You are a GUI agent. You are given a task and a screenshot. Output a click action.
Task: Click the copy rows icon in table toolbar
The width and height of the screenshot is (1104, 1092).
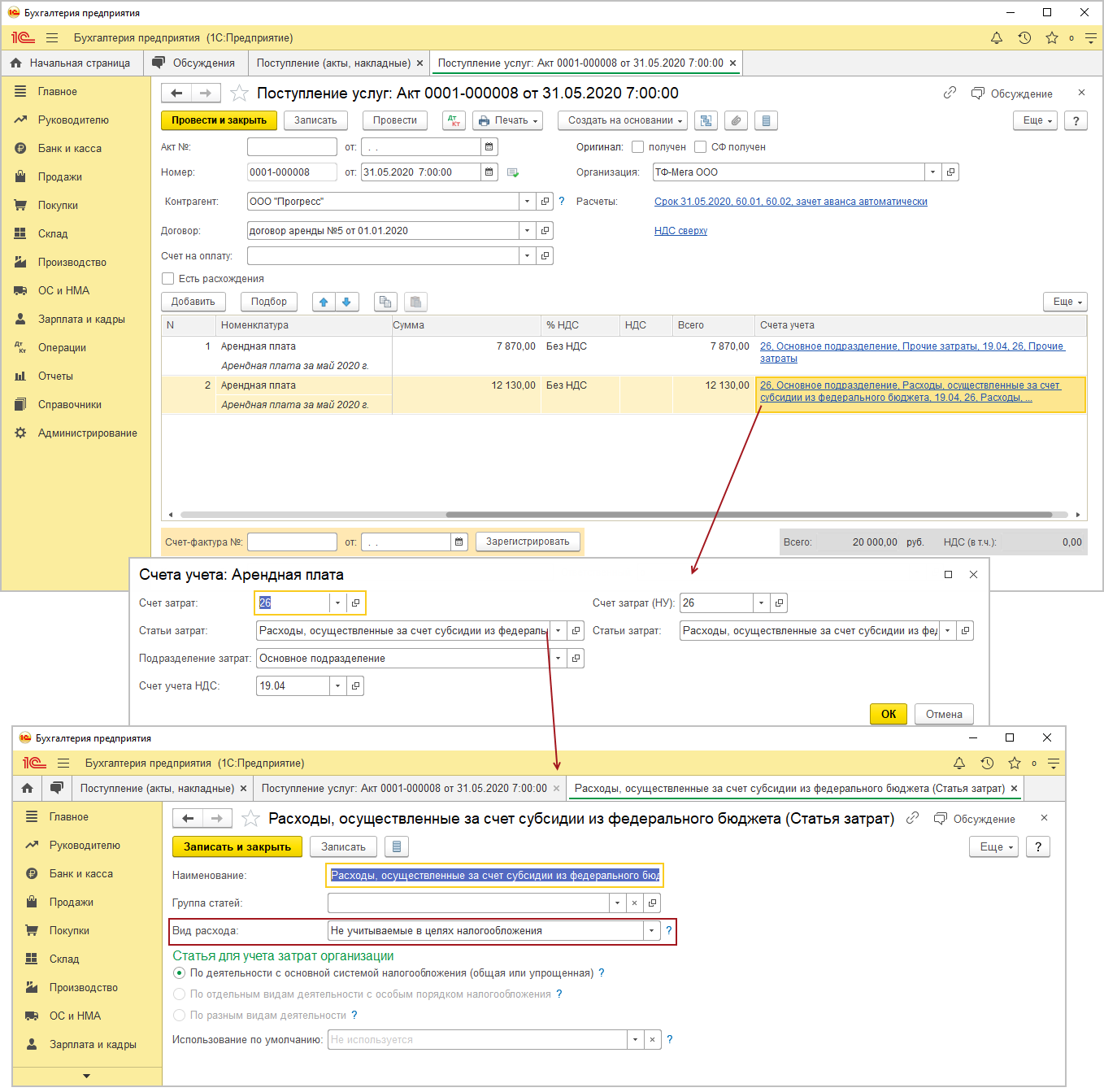(385, 302)
